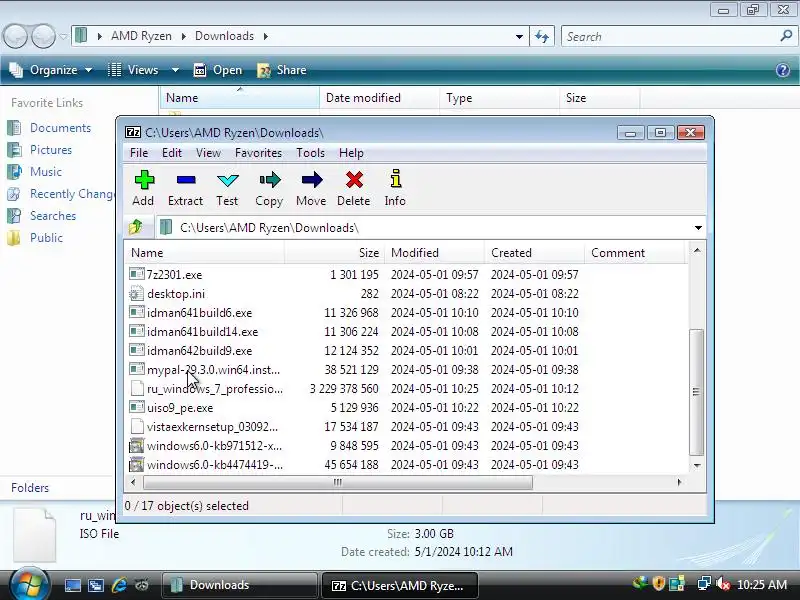The height and width of the screenshot is (600, 800).
Task: Click the desktop.ini gear icon
Action: [137, 294]
